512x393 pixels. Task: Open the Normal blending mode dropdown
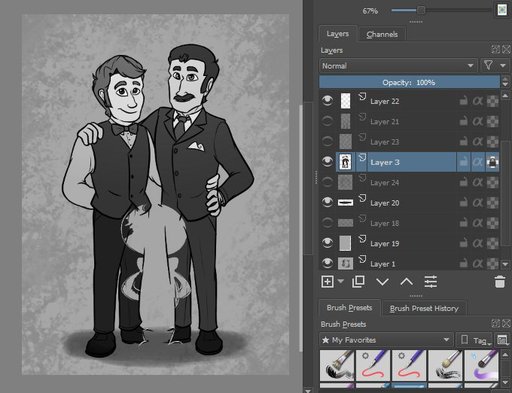pyautogui.click(x=398, y=66)
